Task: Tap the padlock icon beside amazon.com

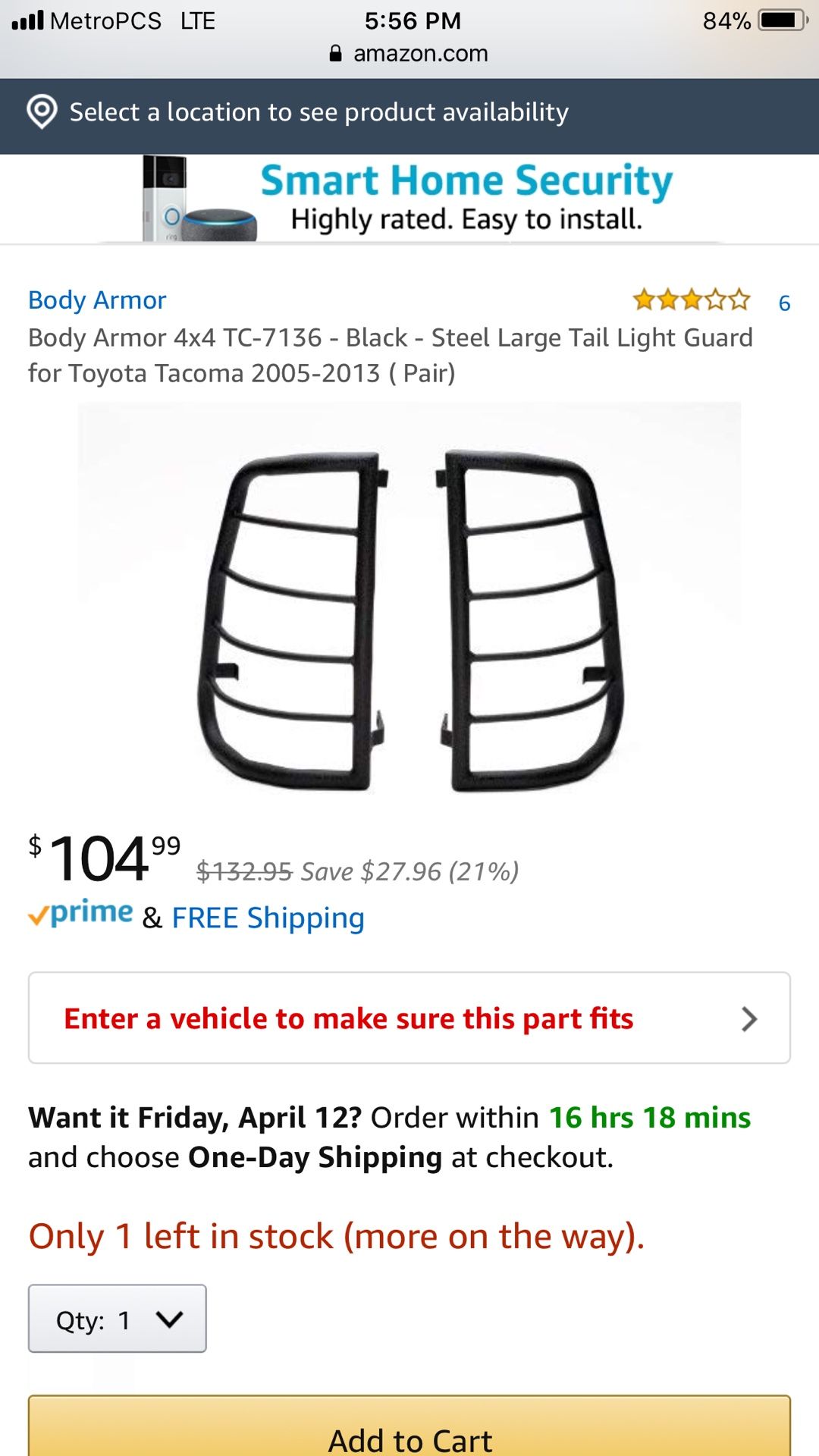Action: click(336, 53)
